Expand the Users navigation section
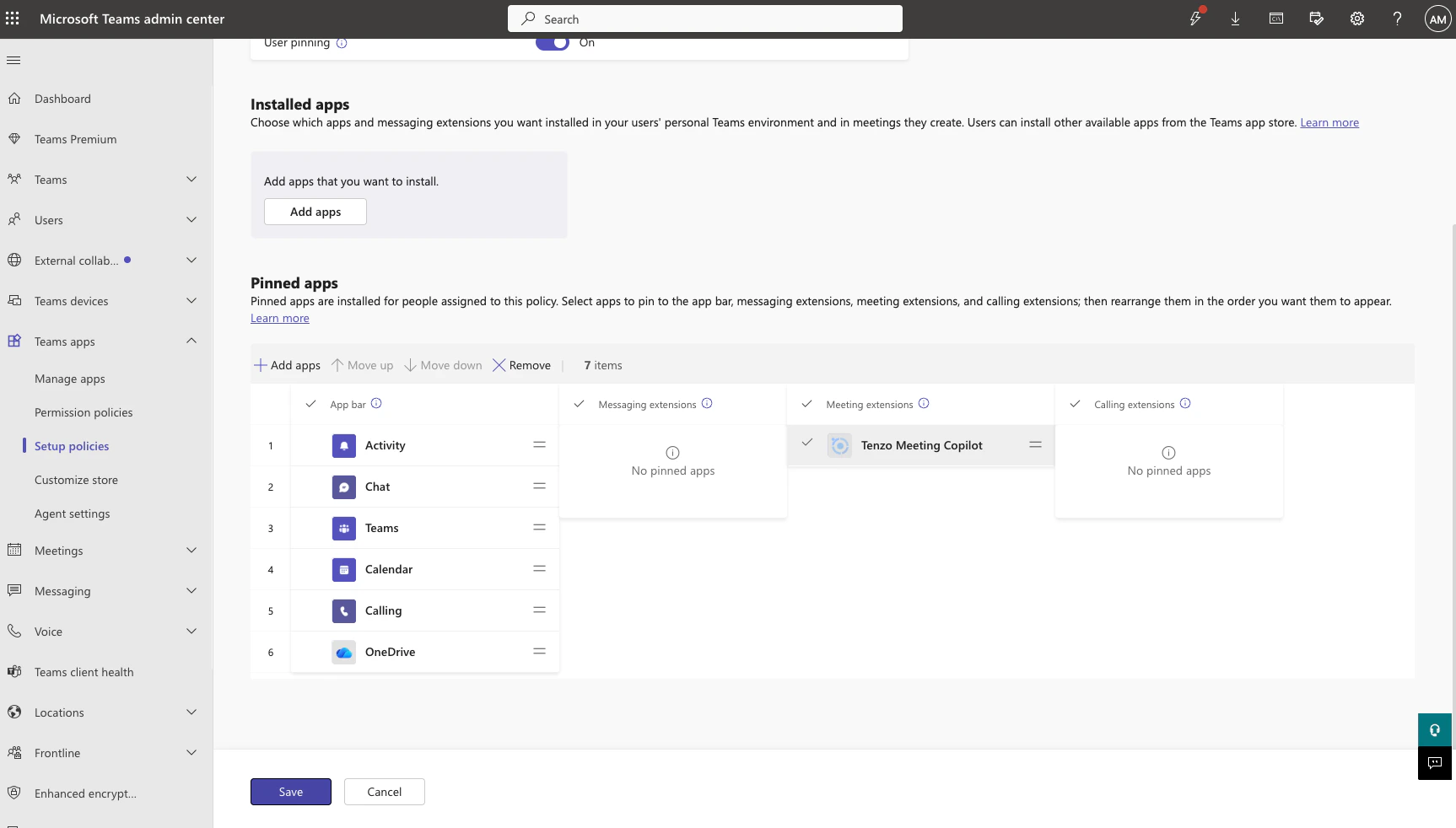This screenshot has height=828, width=1456. click(x=191, y=219)
